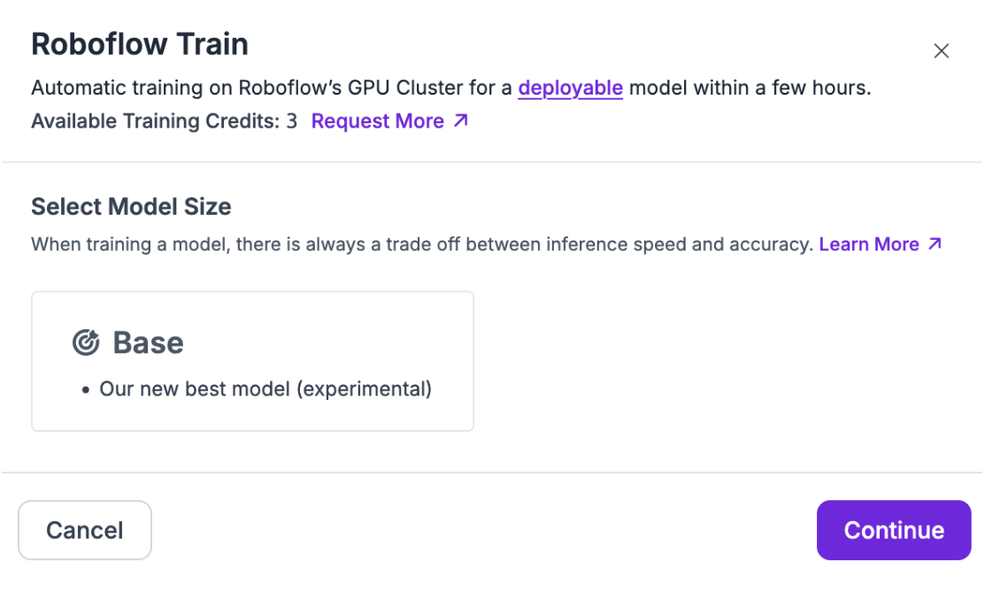The image size is (1000, 607).
Task: Click the arrow icon beside Request More
Action: [x=461, y=120]
